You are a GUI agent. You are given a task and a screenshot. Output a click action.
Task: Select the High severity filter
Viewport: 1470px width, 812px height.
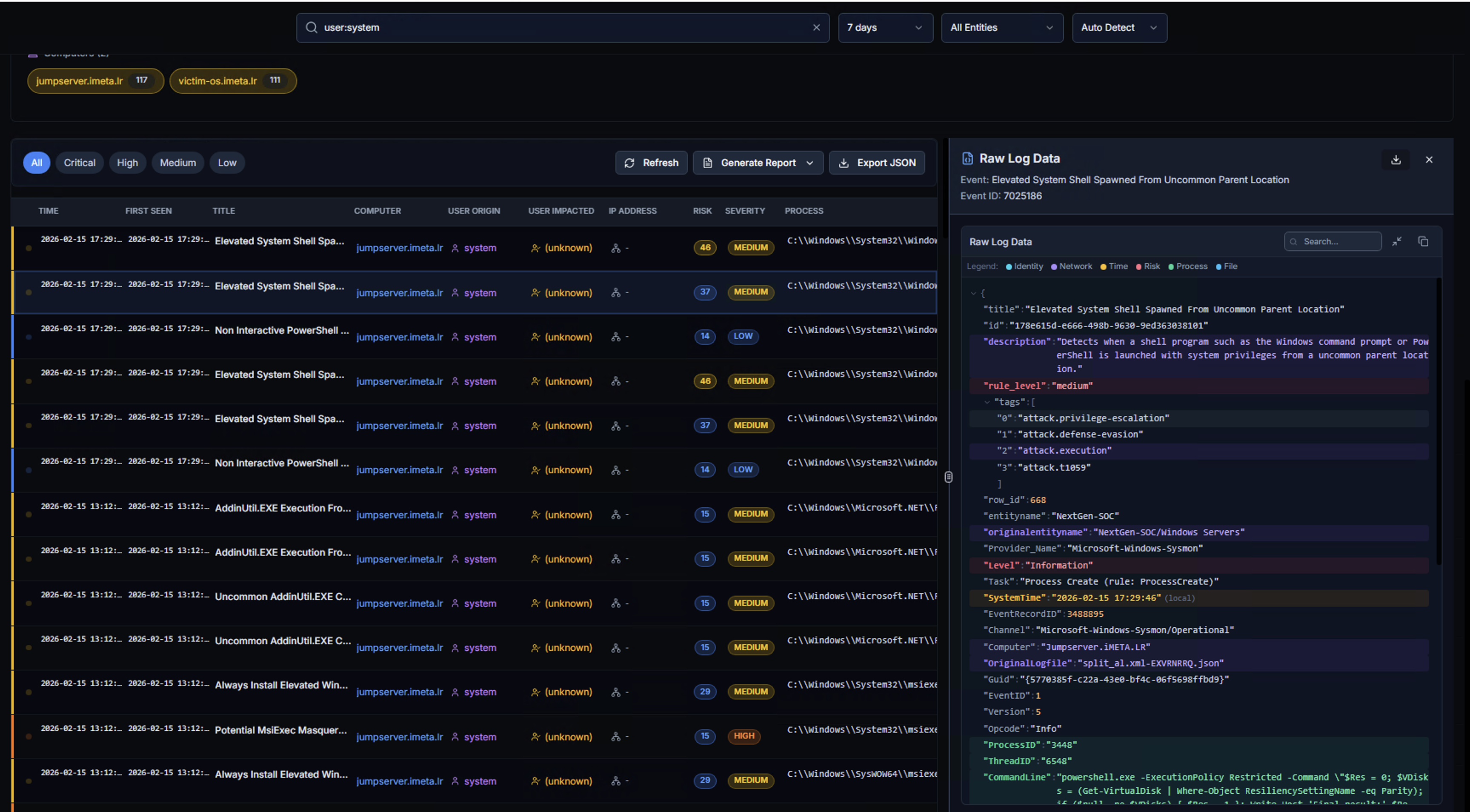[x=127, y=163]
